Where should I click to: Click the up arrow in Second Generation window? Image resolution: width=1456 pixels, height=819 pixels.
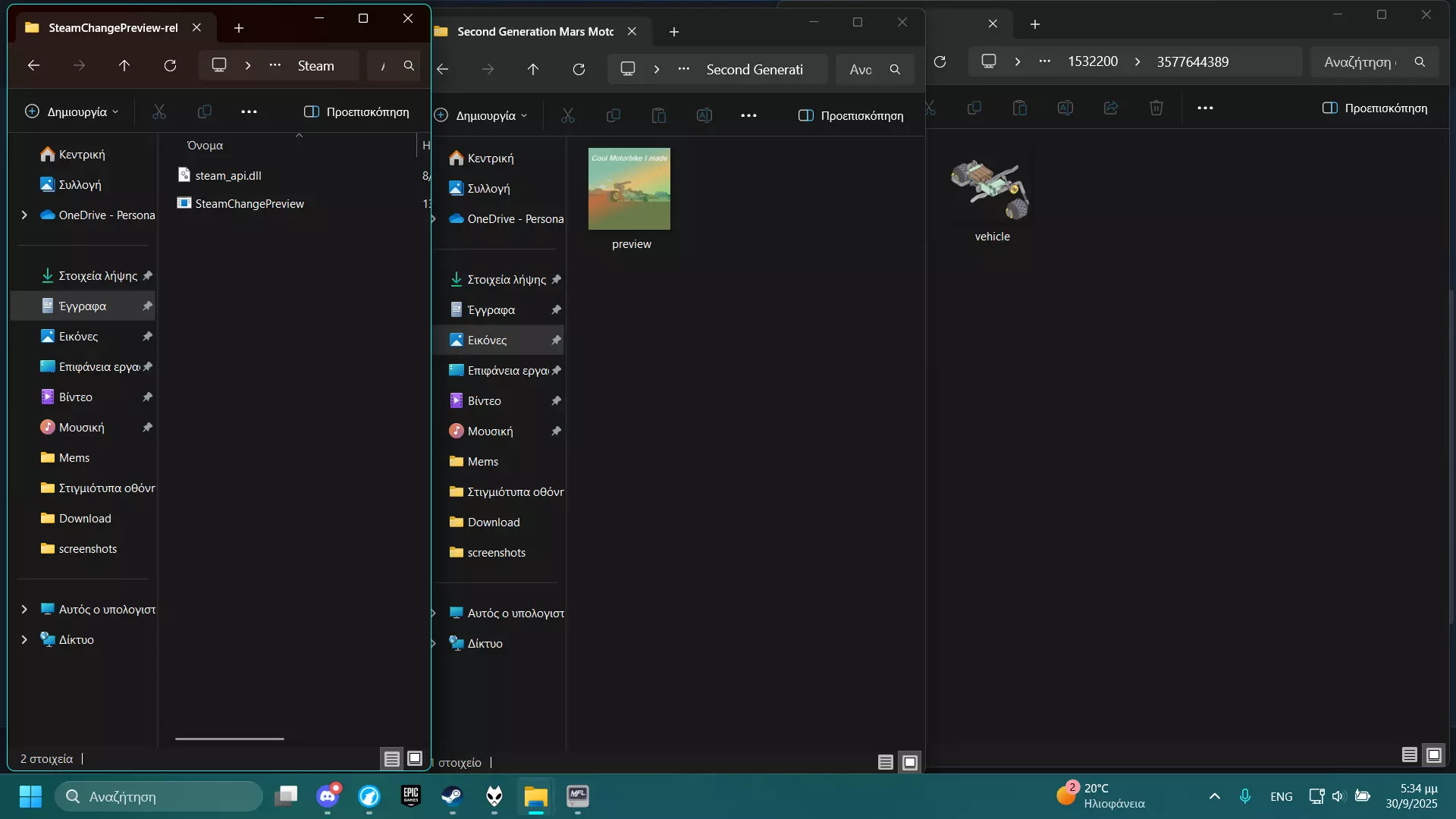(x=533, y=70)
